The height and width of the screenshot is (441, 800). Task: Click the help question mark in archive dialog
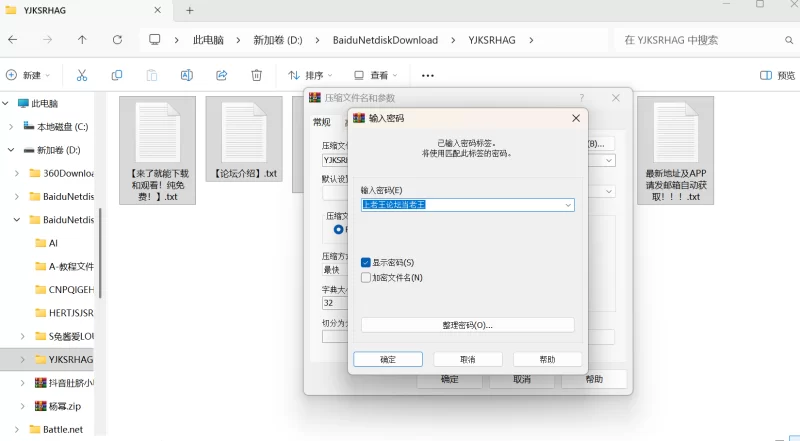pyautogui.click(x=582, y=97)
